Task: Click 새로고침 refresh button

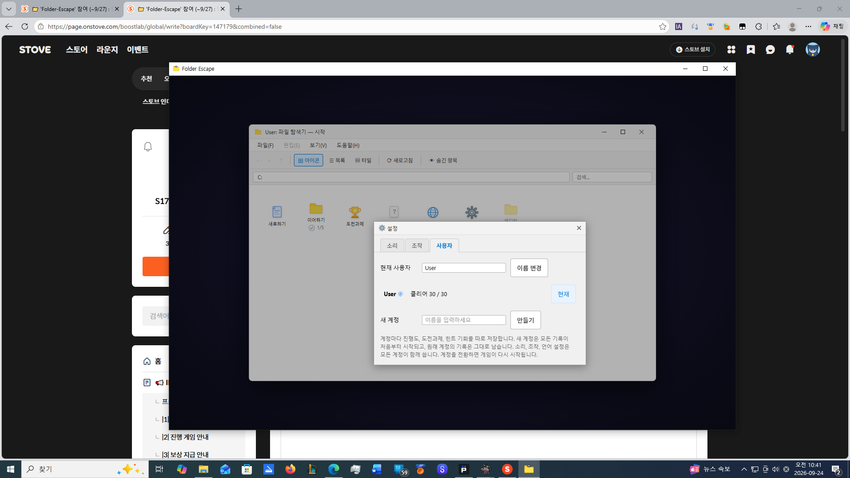Action: 400,160
